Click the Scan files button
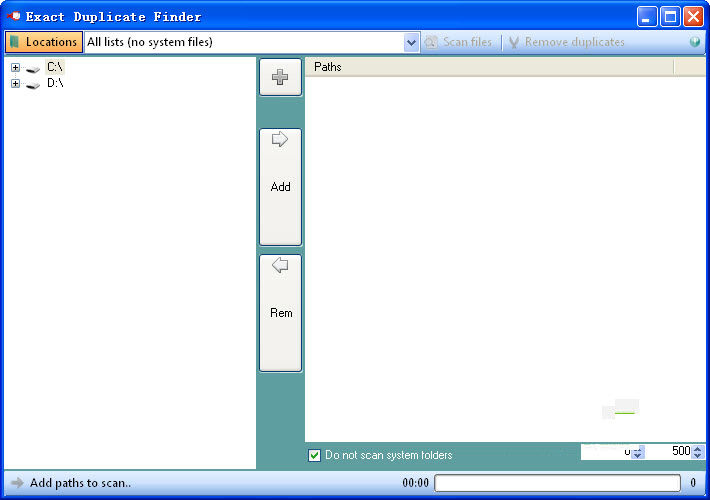The width and height of the screenshot is (710, 500). (x=459, y=42)
